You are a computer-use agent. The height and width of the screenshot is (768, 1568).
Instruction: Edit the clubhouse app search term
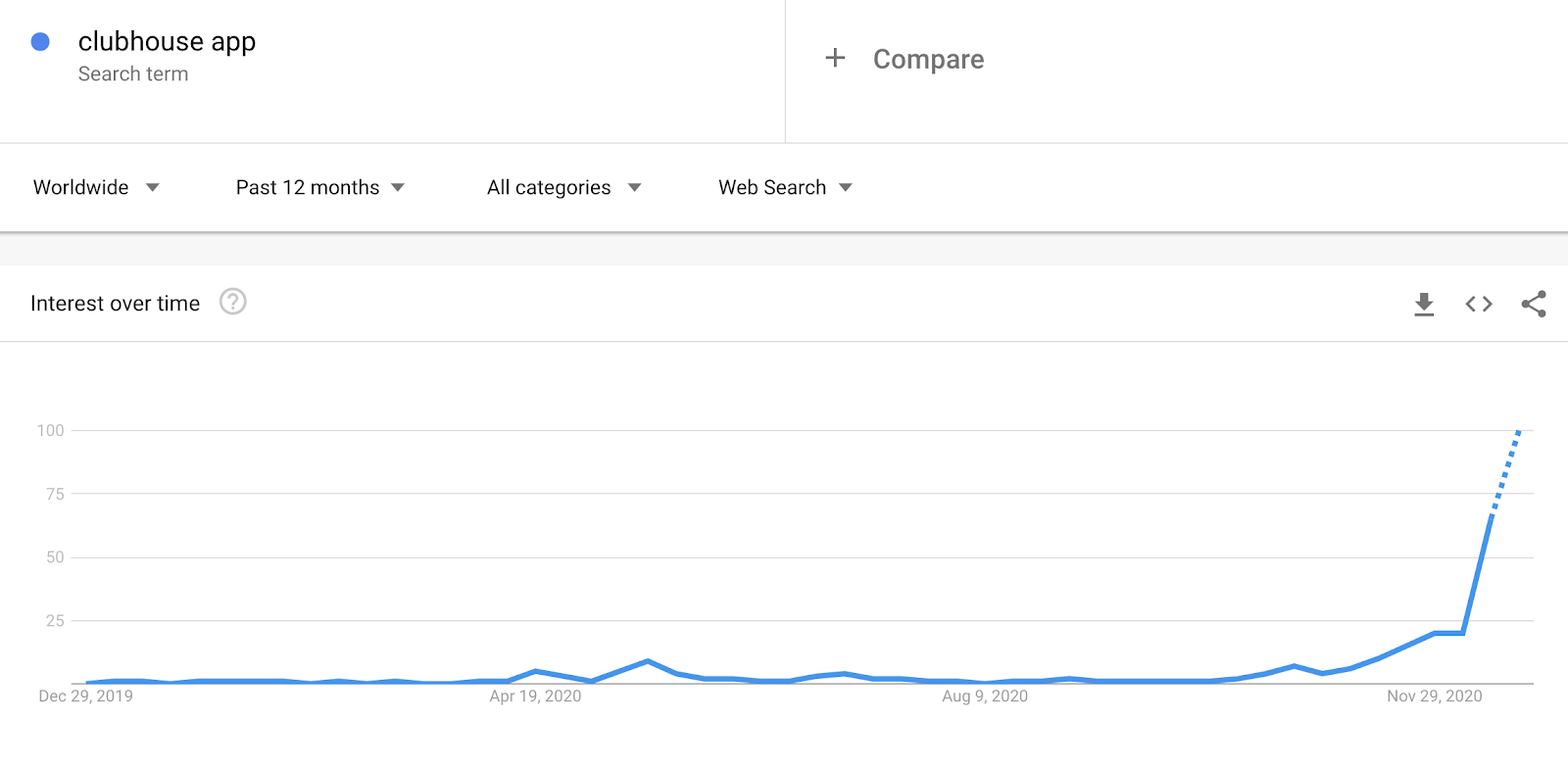click(167, 42)
